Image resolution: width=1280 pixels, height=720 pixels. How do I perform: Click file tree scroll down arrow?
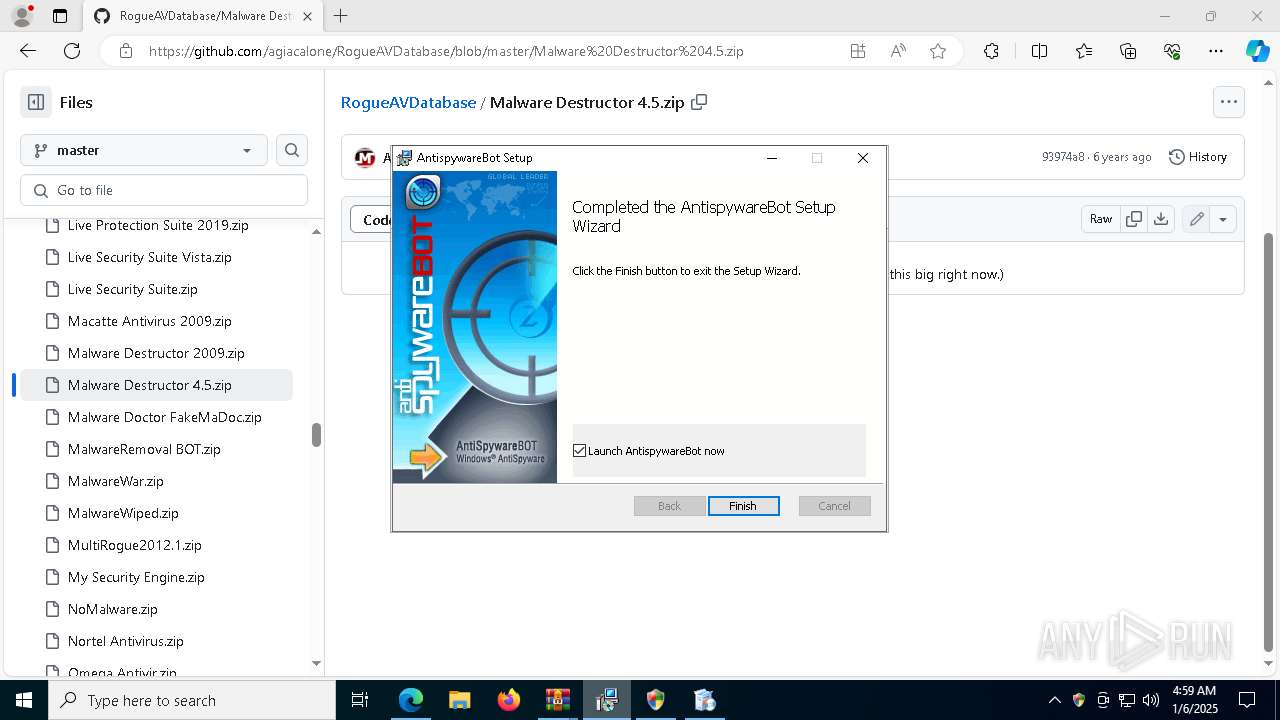(317, 663)
